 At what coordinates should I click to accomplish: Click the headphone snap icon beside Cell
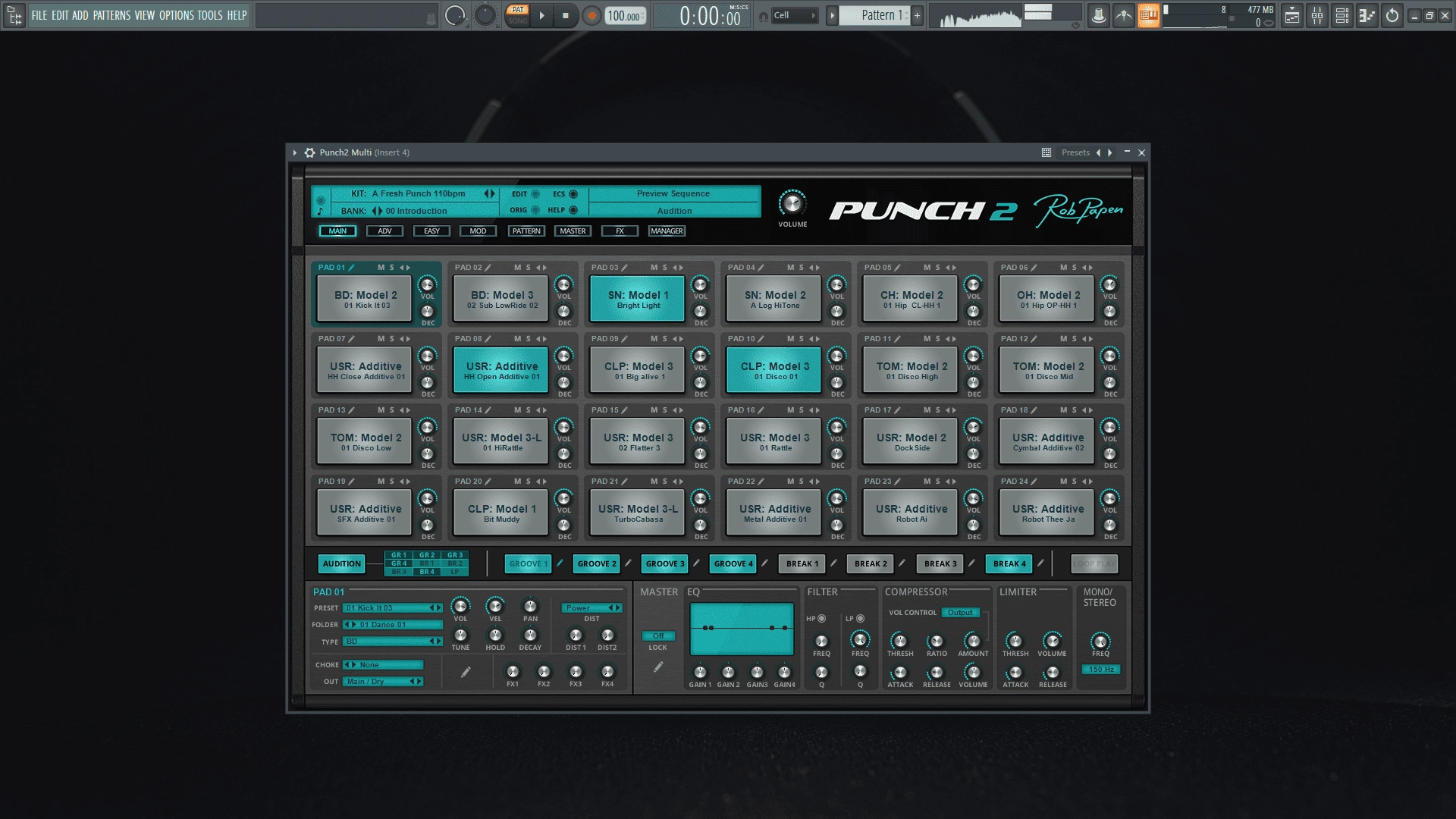(x=764, y=15)
